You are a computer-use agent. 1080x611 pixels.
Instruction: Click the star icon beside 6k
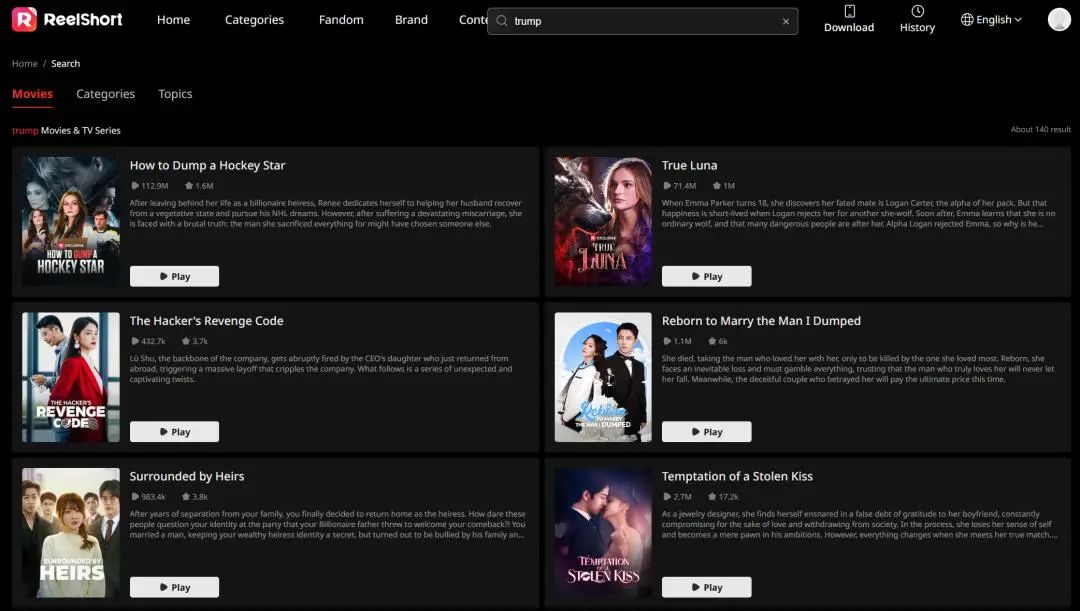[x=712, y=342]
